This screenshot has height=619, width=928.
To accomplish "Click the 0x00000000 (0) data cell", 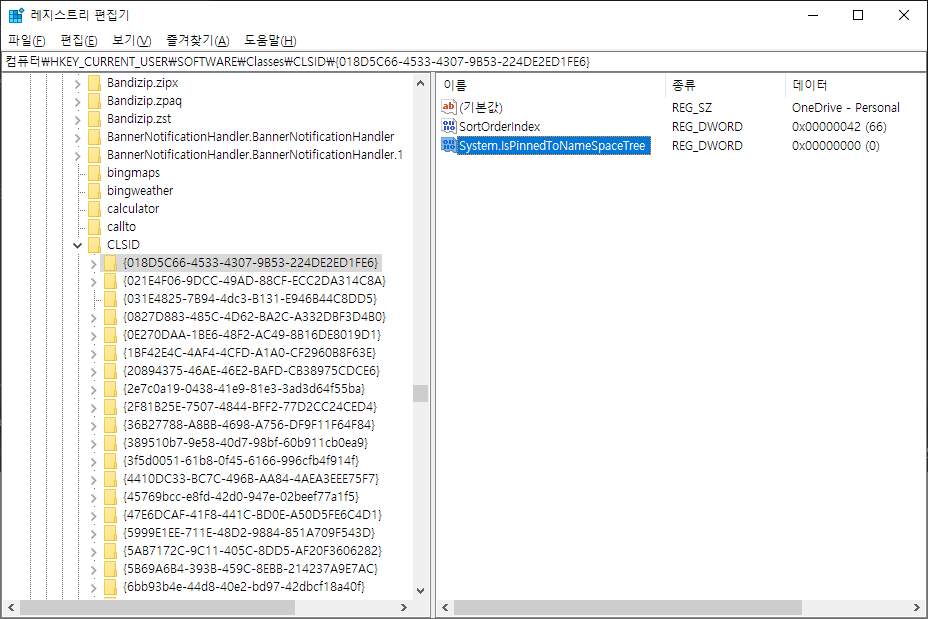I will click(x=835, y=146).
